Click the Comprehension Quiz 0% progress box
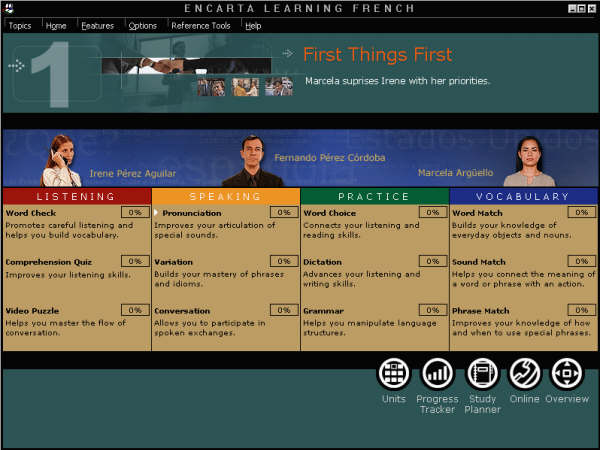 click(x=135, y=261)
